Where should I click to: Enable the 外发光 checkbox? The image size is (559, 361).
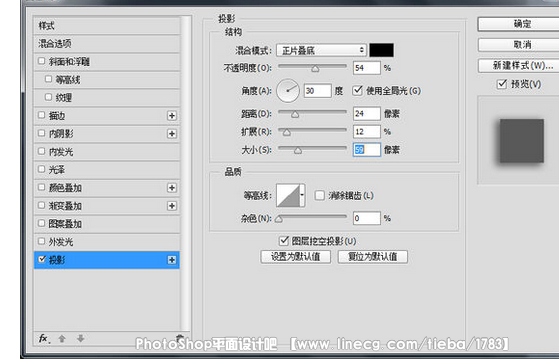click(x=41, y=241)
